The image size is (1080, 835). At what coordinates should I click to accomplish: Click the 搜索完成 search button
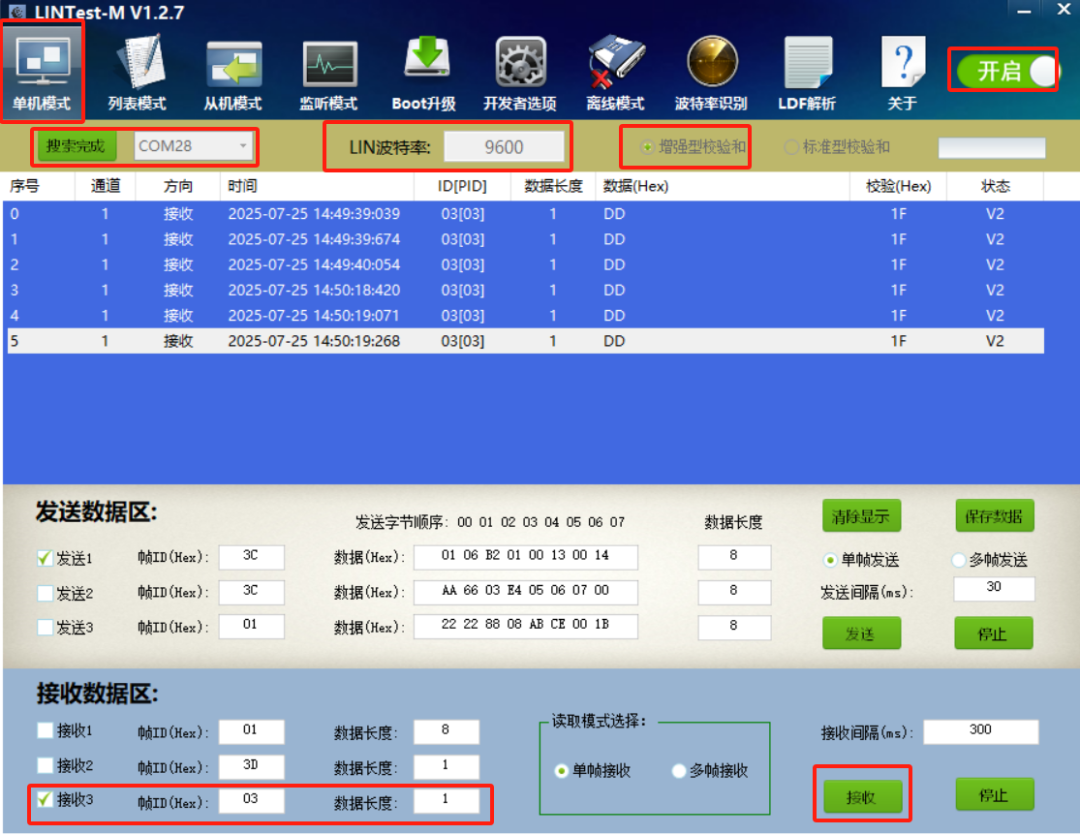coord(76,146)
